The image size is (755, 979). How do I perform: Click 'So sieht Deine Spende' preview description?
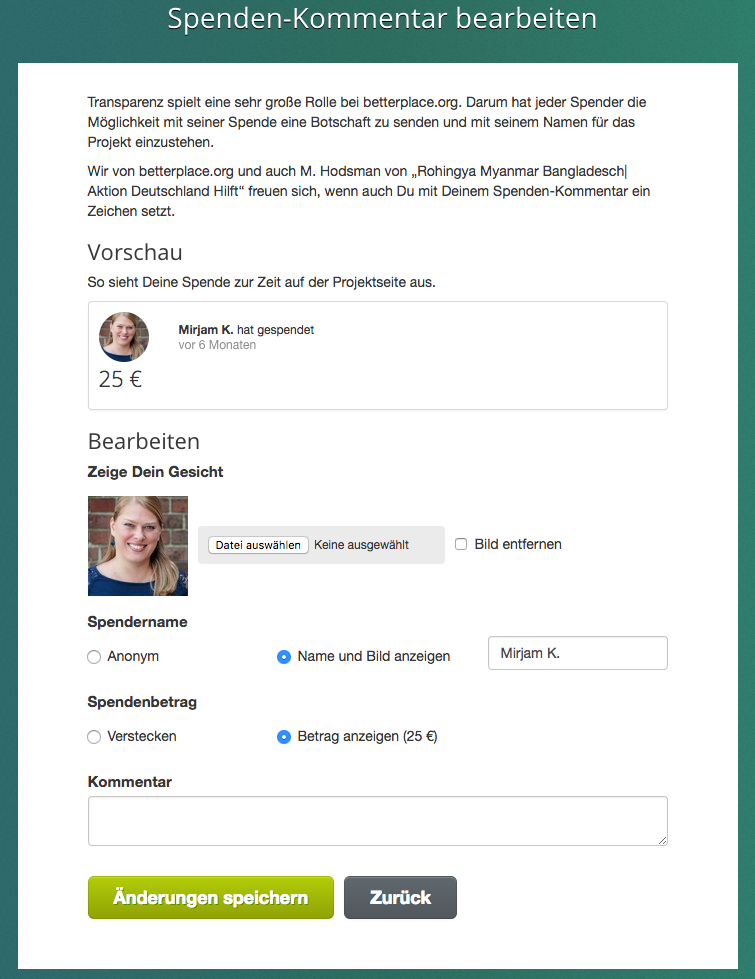click(x=262, y=282)
